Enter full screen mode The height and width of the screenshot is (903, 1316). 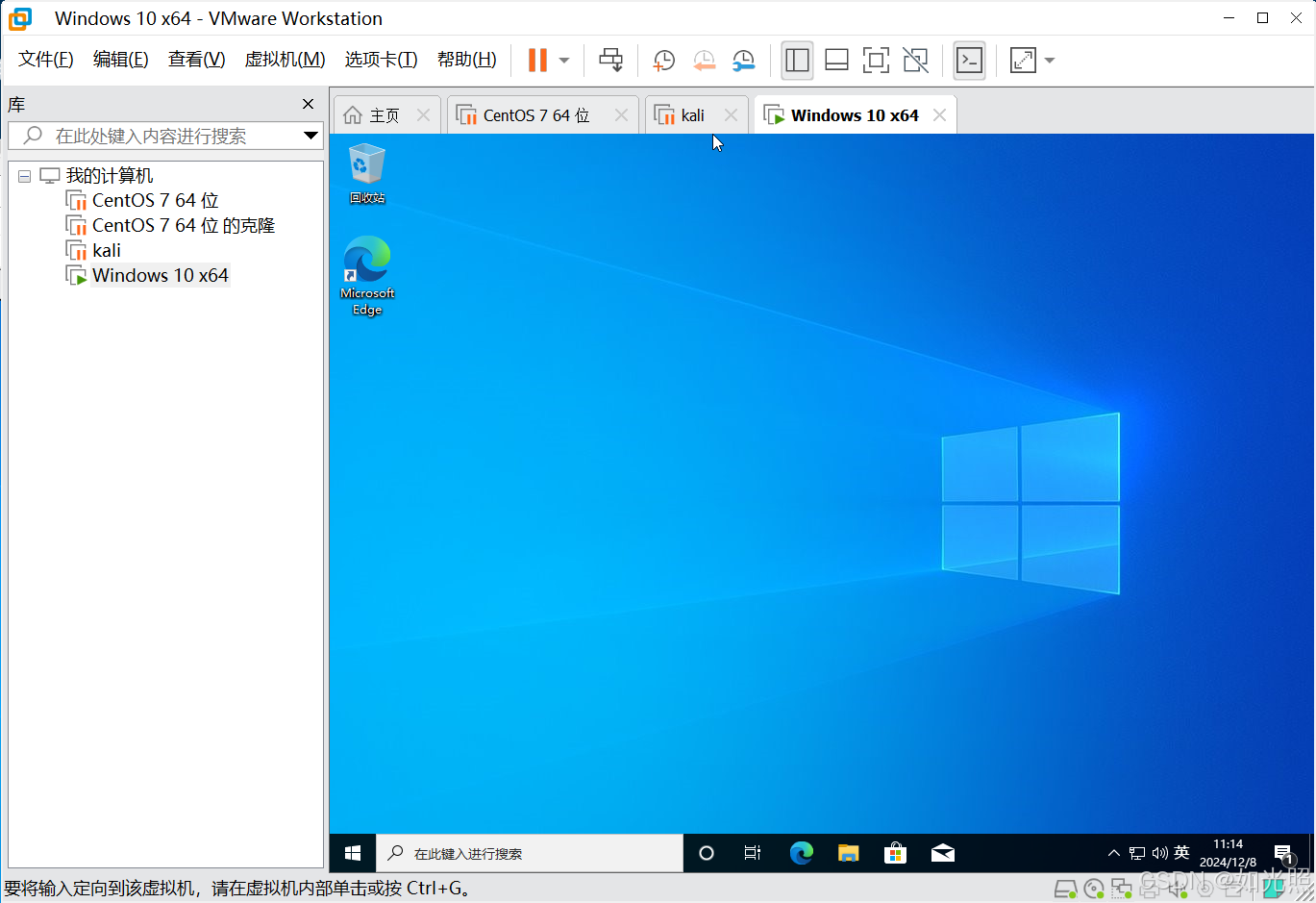point(876,61)
